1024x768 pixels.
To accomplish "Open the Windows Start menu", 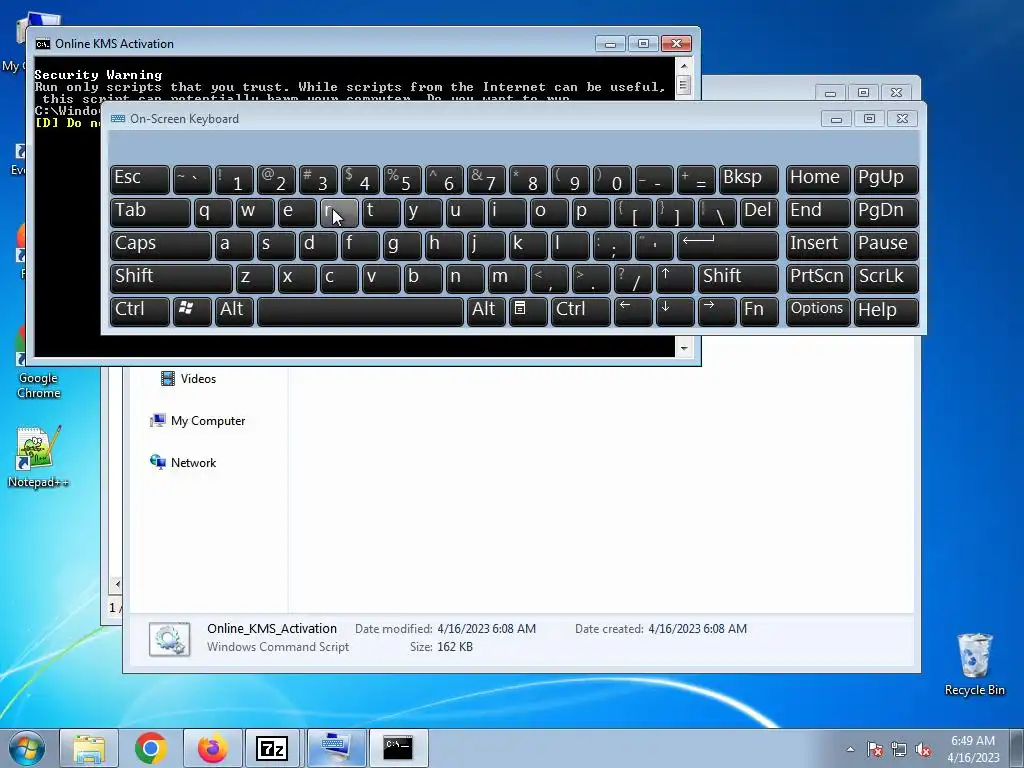I will (x=27, y=748).
